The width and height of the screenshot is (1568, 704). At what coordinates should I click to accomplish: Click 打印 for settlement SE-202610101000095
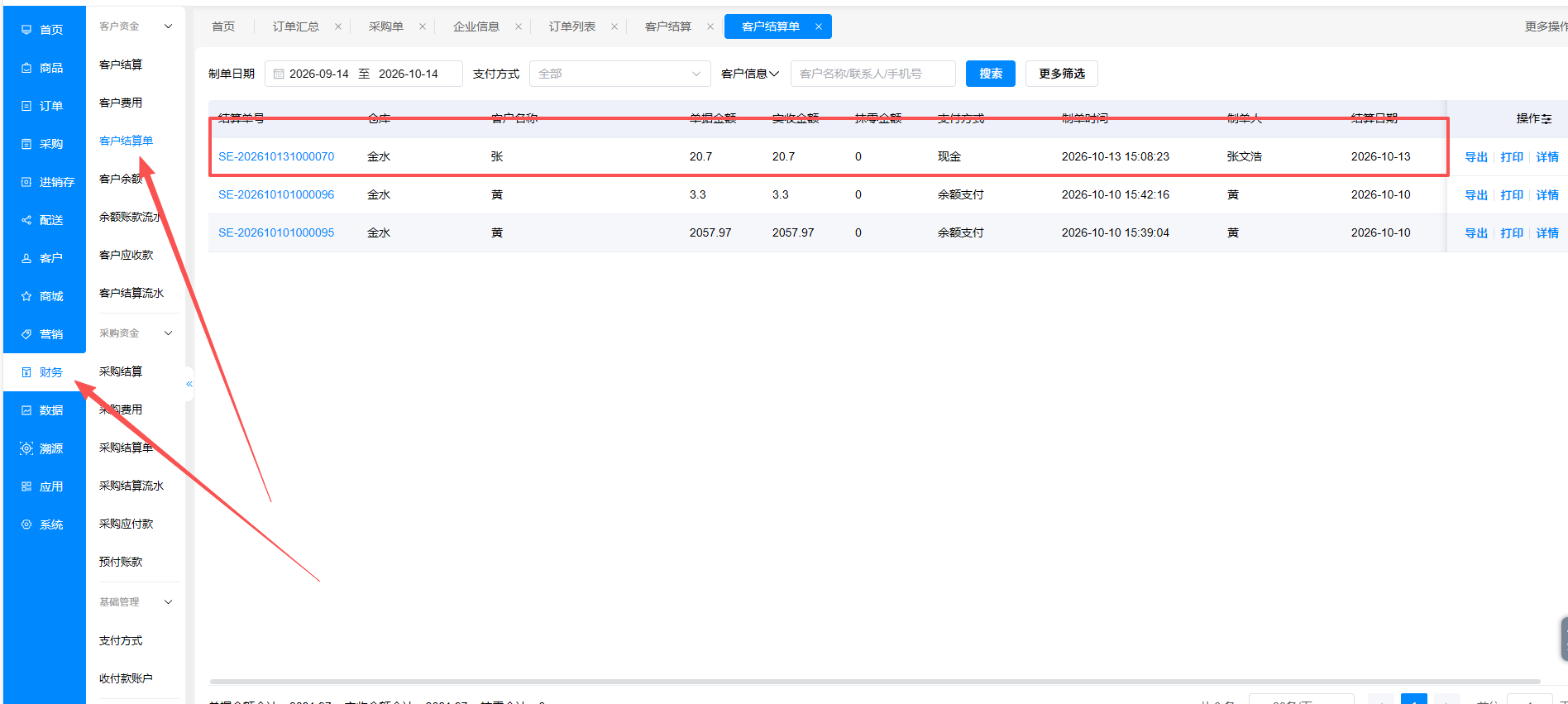point(1512,233)
